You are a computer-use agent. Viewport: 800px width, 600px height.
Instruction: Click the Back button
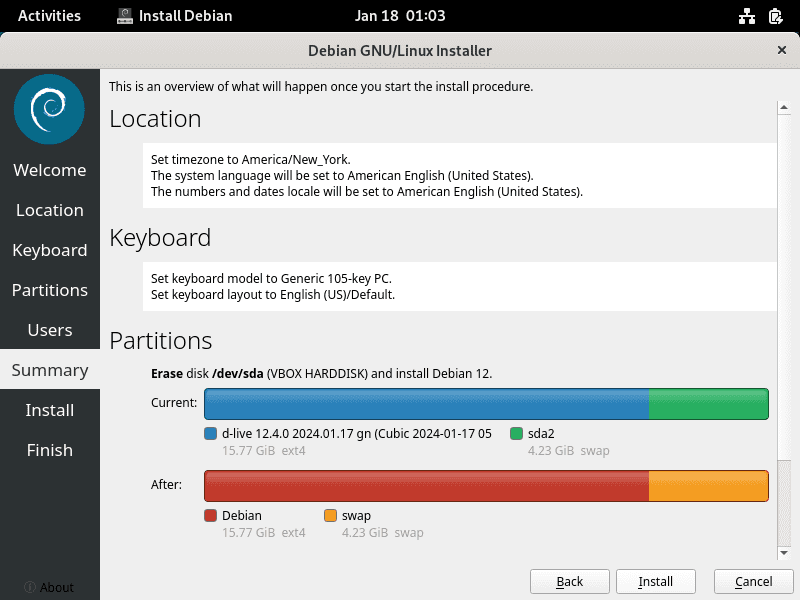(x=569, y=582)
